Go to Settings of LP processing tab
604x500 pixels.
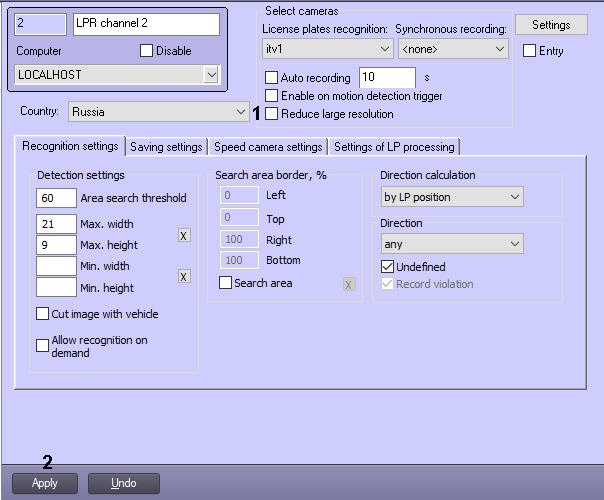click(394, 147)
